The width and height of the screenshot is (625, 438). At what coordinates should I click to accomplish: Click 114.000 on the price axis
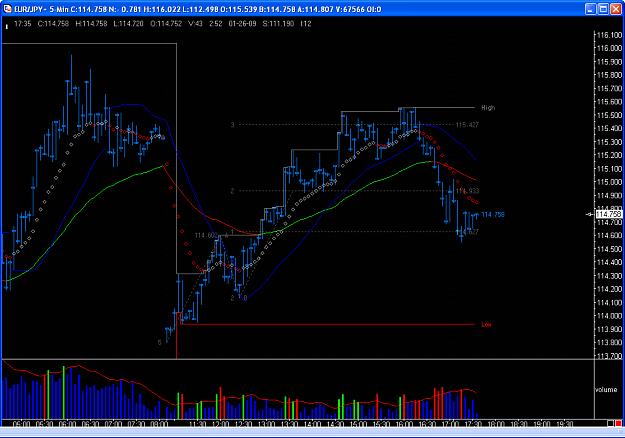[x=609, y=316]
